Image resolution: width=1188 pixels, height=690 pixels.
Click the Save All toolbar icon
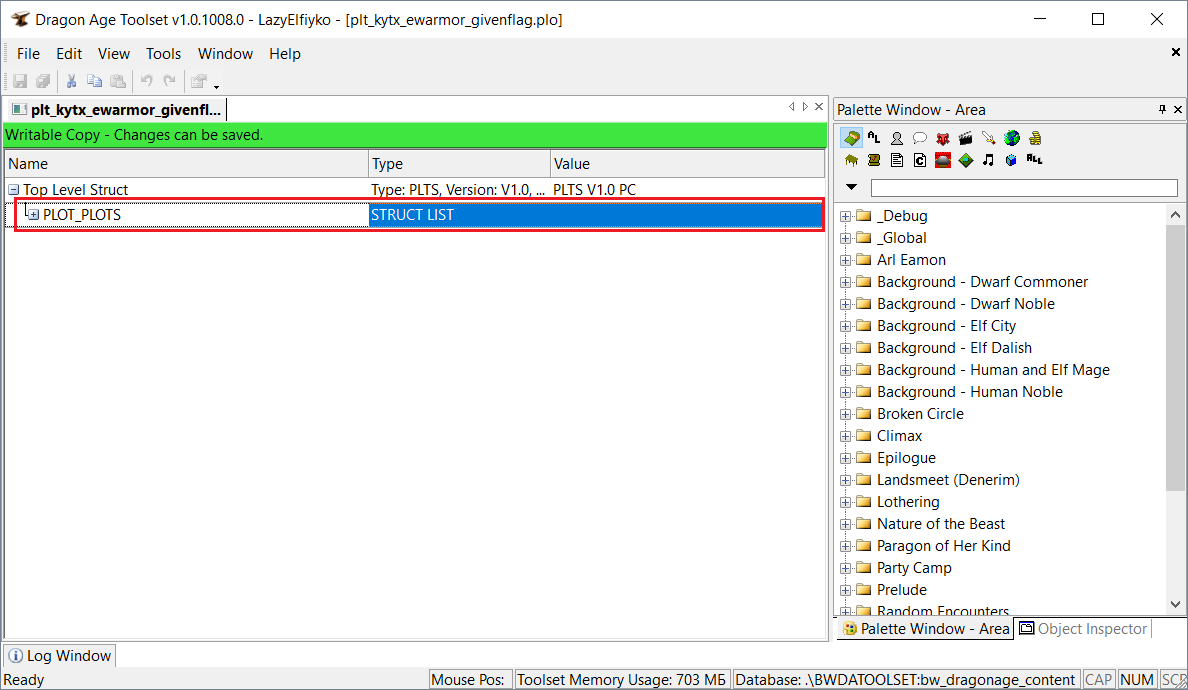click(x=43, y=81)
